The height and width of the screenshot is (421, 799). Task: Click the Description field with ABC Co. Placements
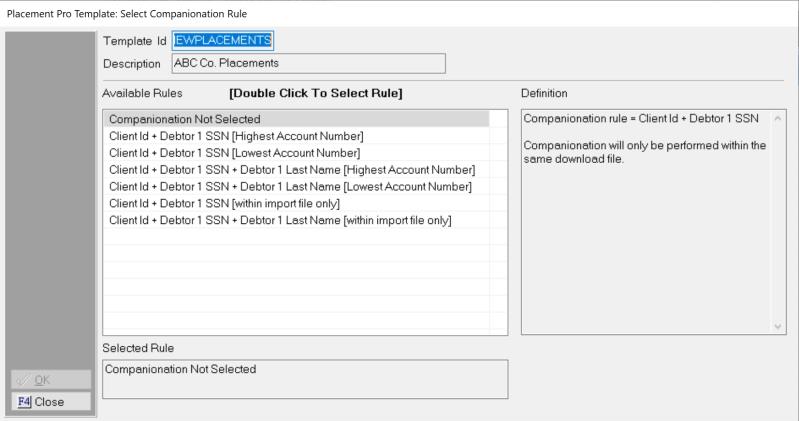point(308,63)
